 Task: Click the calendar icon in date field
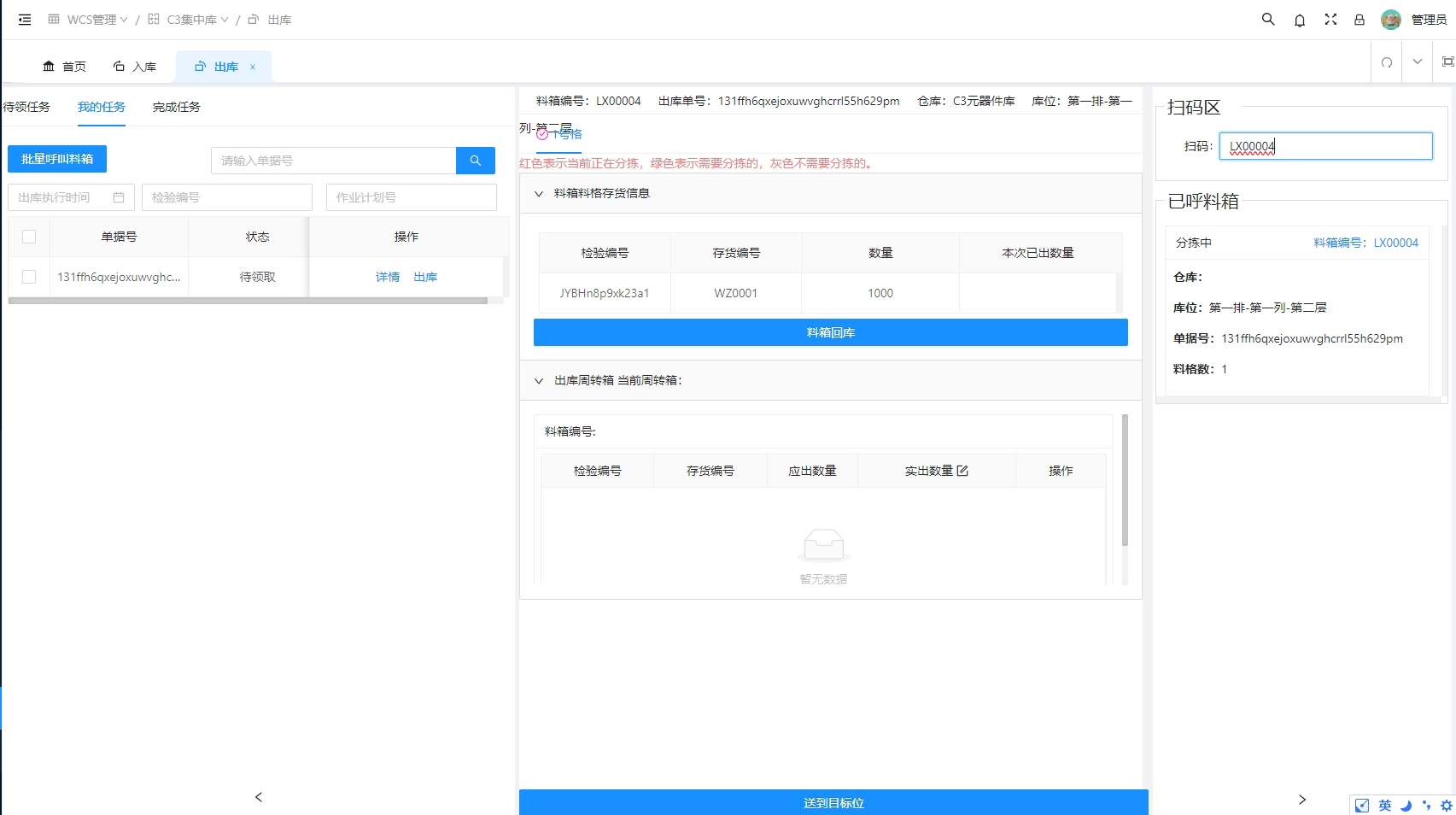119,197
